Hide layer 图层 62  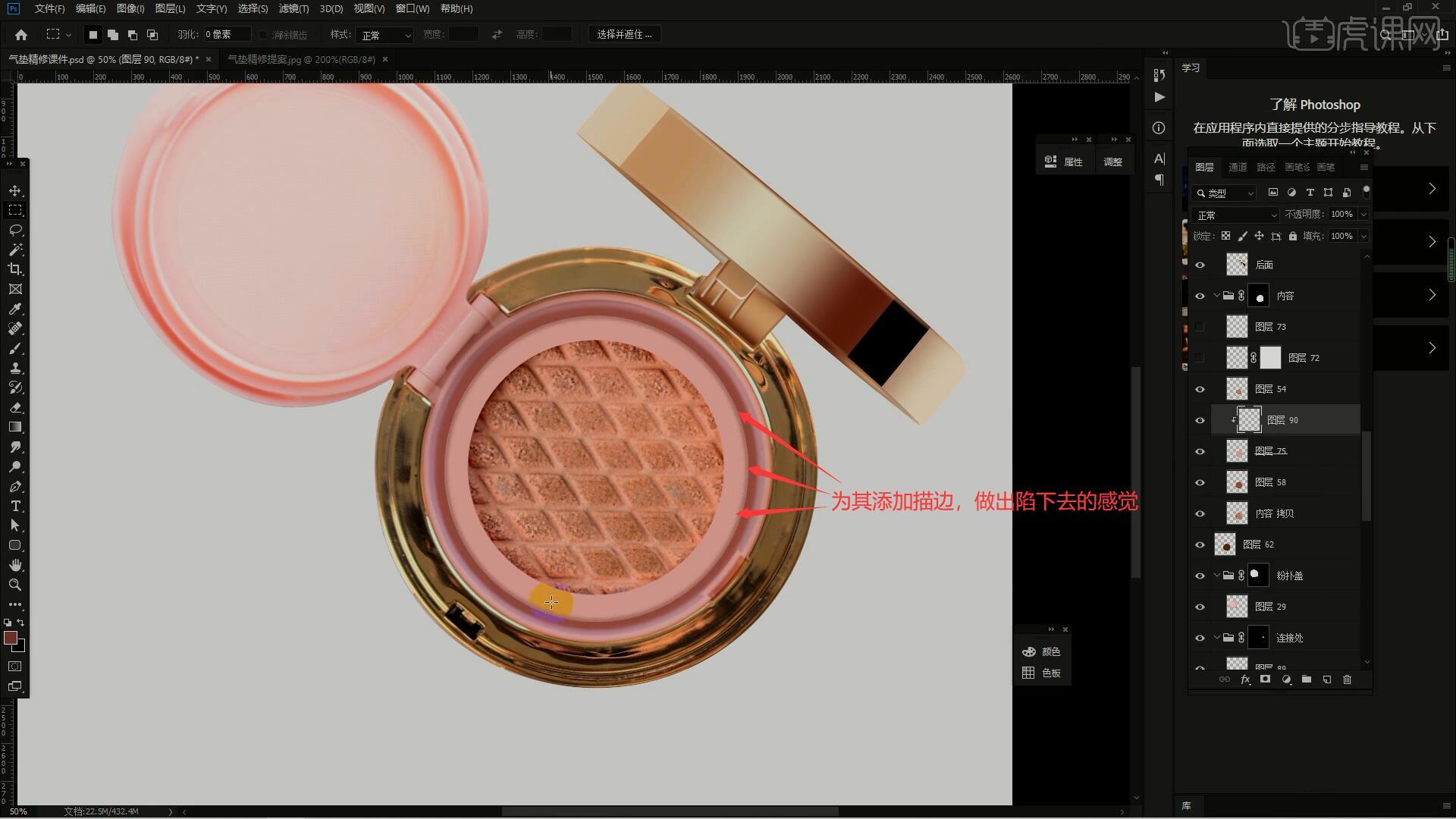[x=1200, y=544]
